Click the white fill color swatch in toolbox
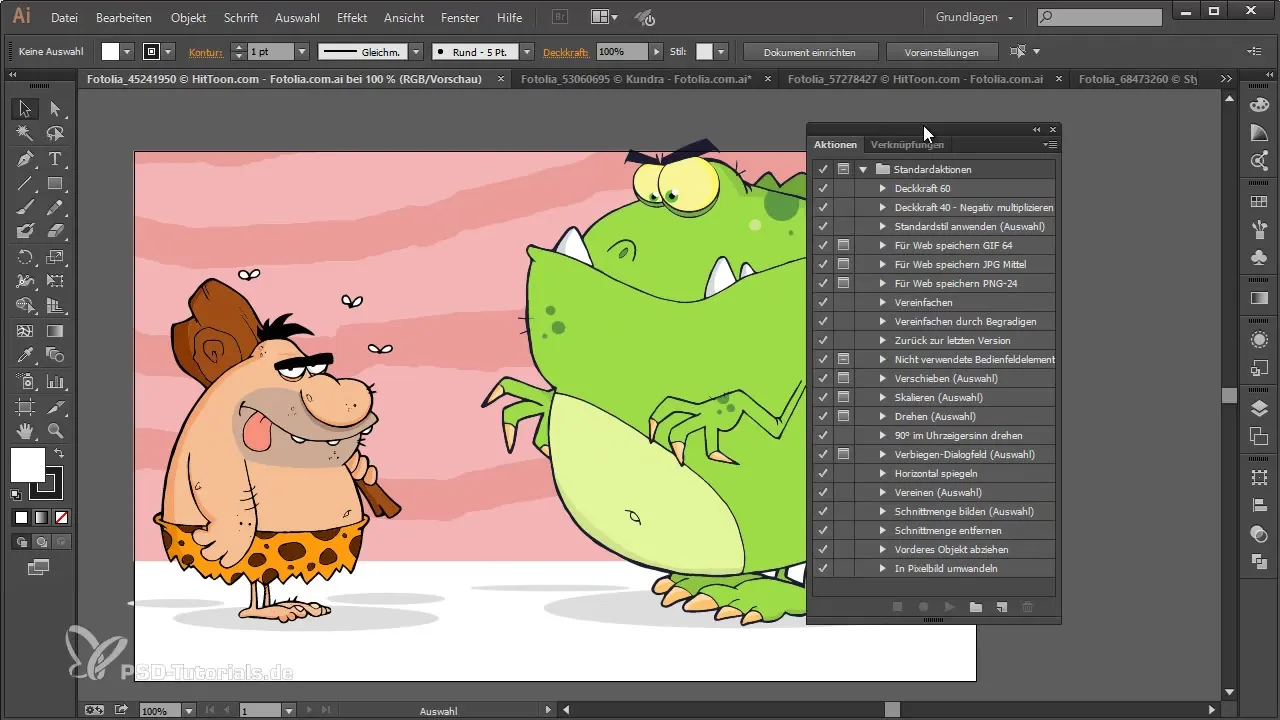This screenshot has height=720, width=1280. point(27,464)
